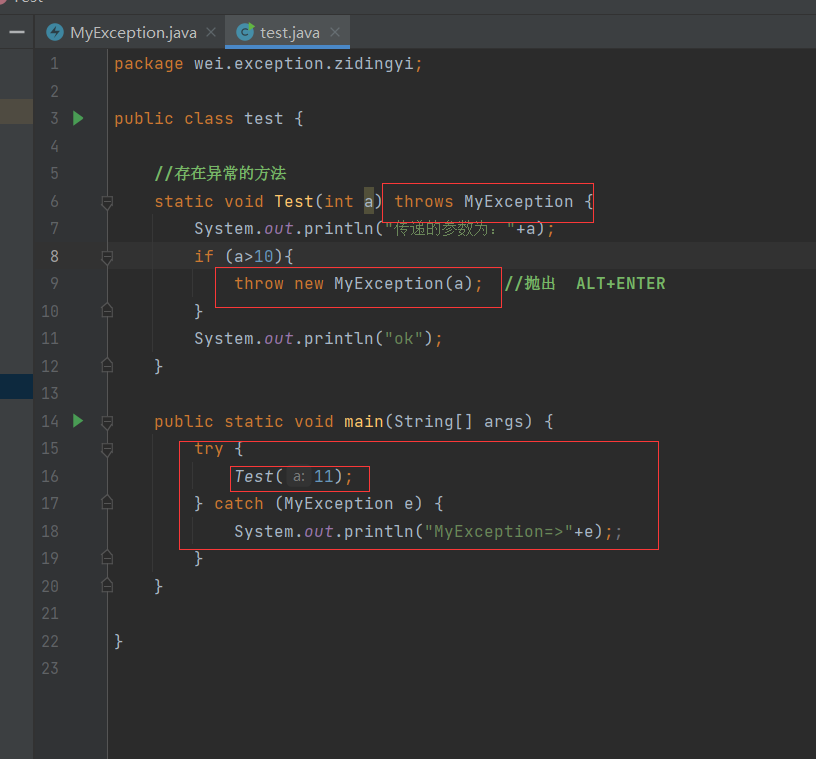Click line number 23 in the gutter
816x759 pixels.
(x=50, y=668)
